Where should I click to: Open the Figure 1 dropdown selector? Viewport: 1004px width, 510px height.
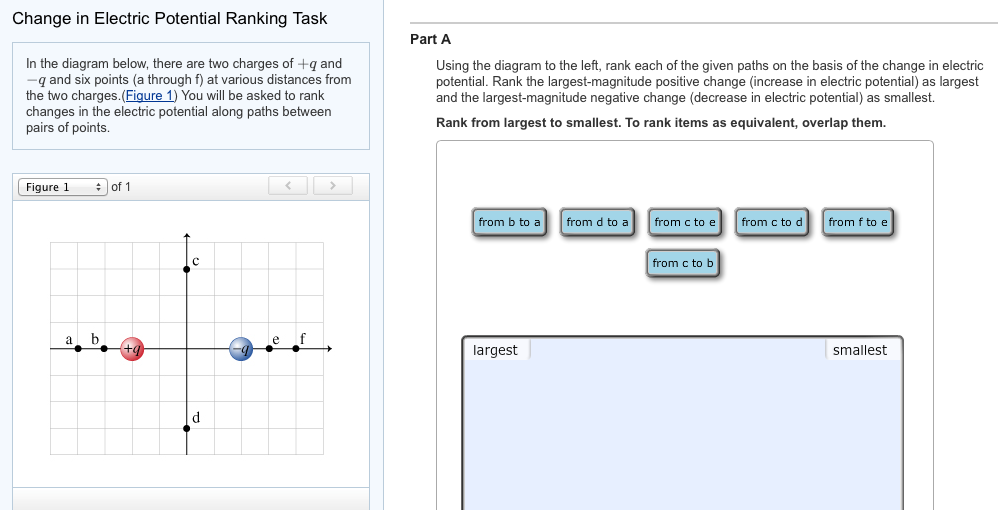click(x=63, y=187)
